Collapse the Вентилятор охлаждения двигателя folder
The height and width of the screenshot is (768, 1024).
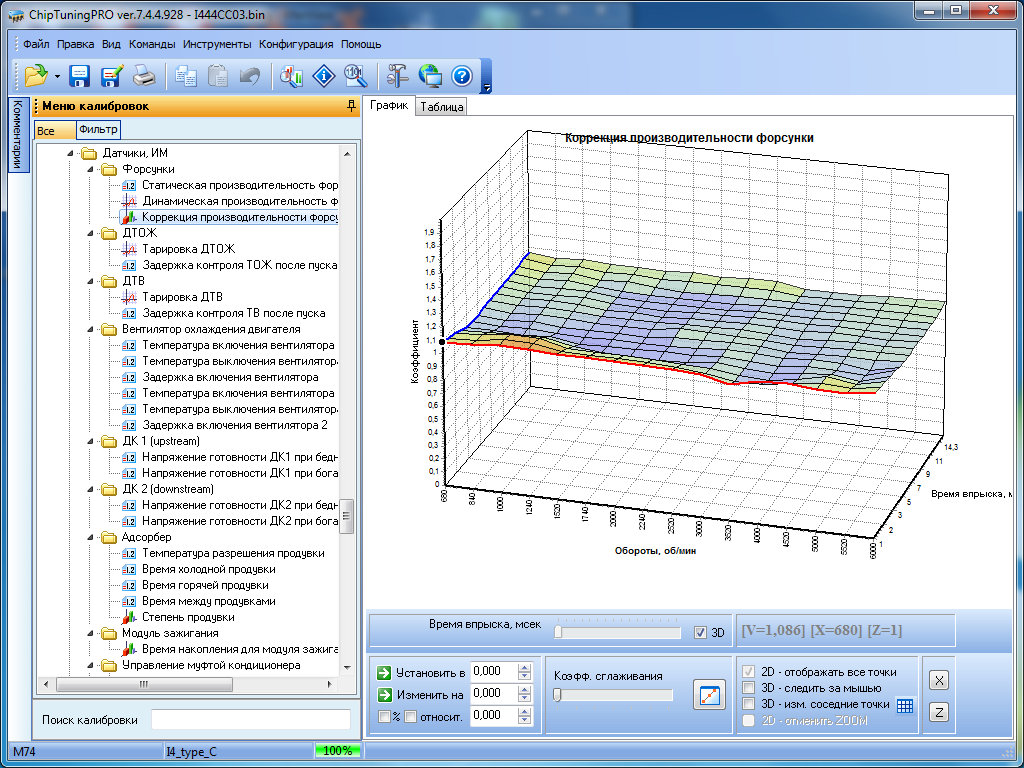(90, 329)
